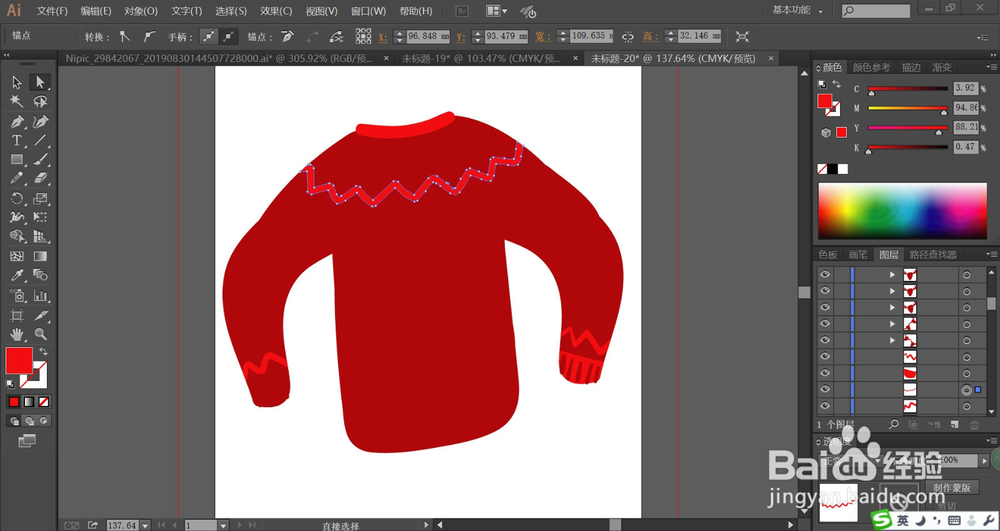Select the Line Segment tool
The width and height of the screenshot is (1000, 531).
pyautogui.click(x=40, y=140)
